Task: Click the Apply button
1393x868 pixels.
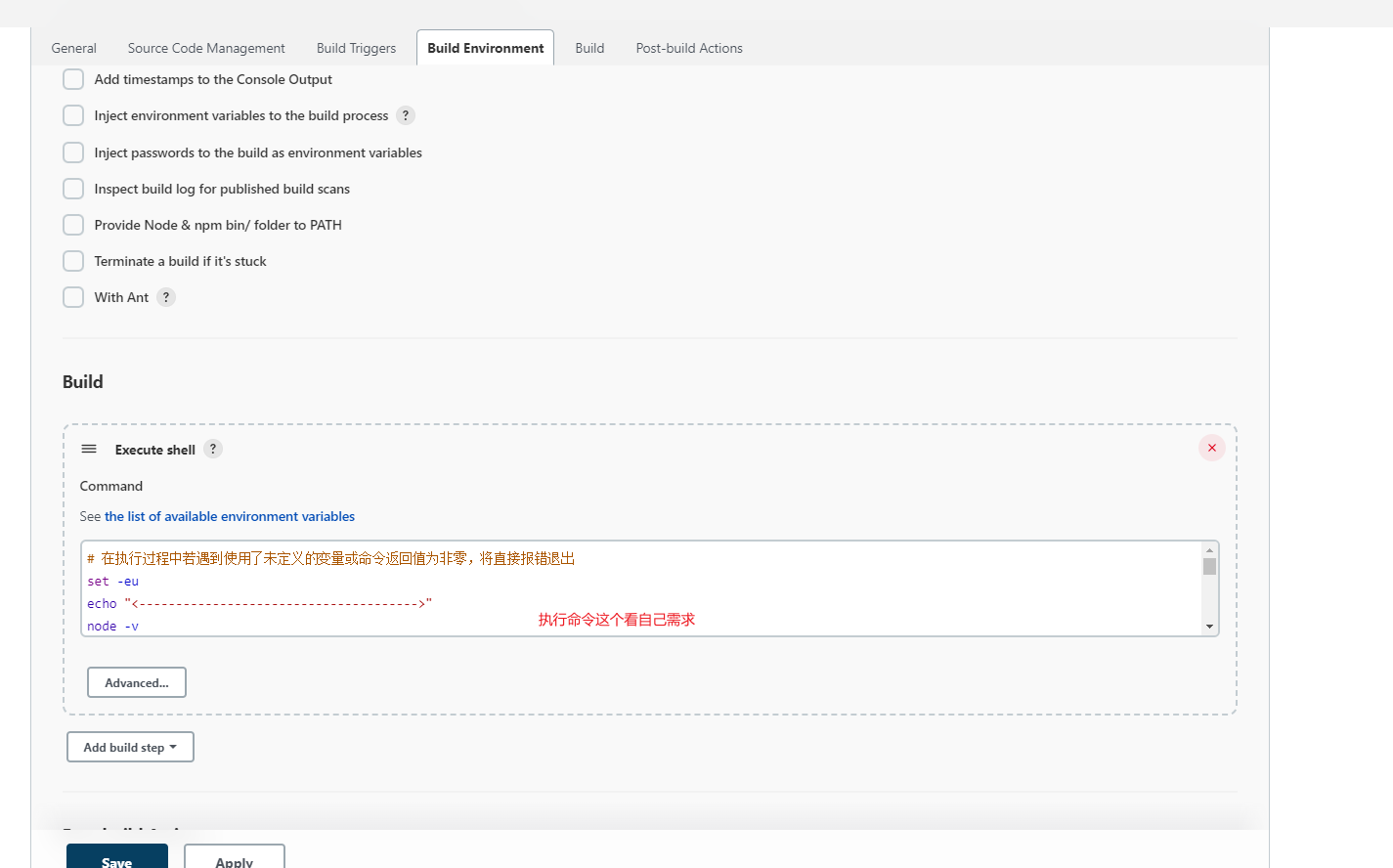Action: coord(235,857)
